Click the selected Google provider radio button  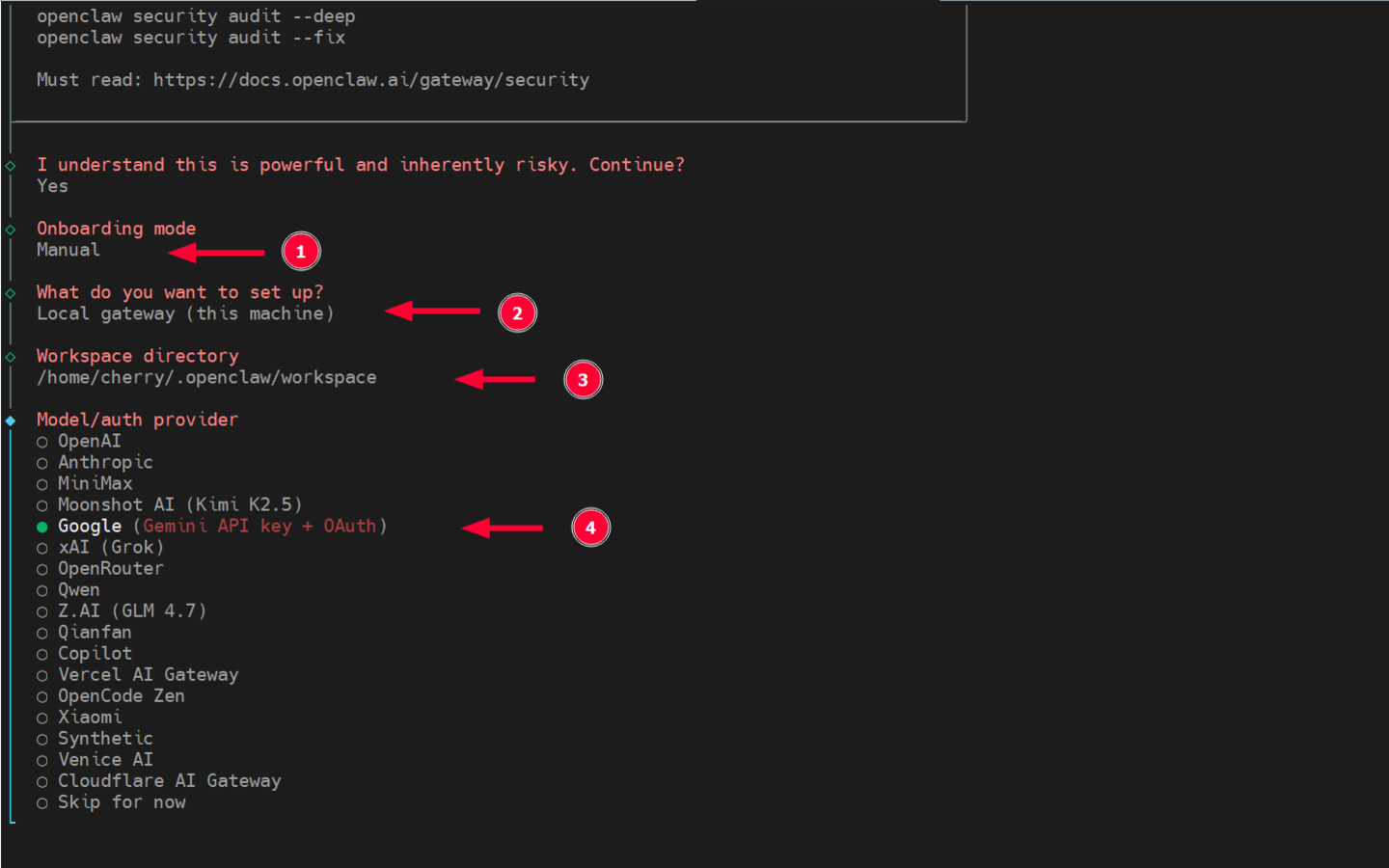[41, 526]
